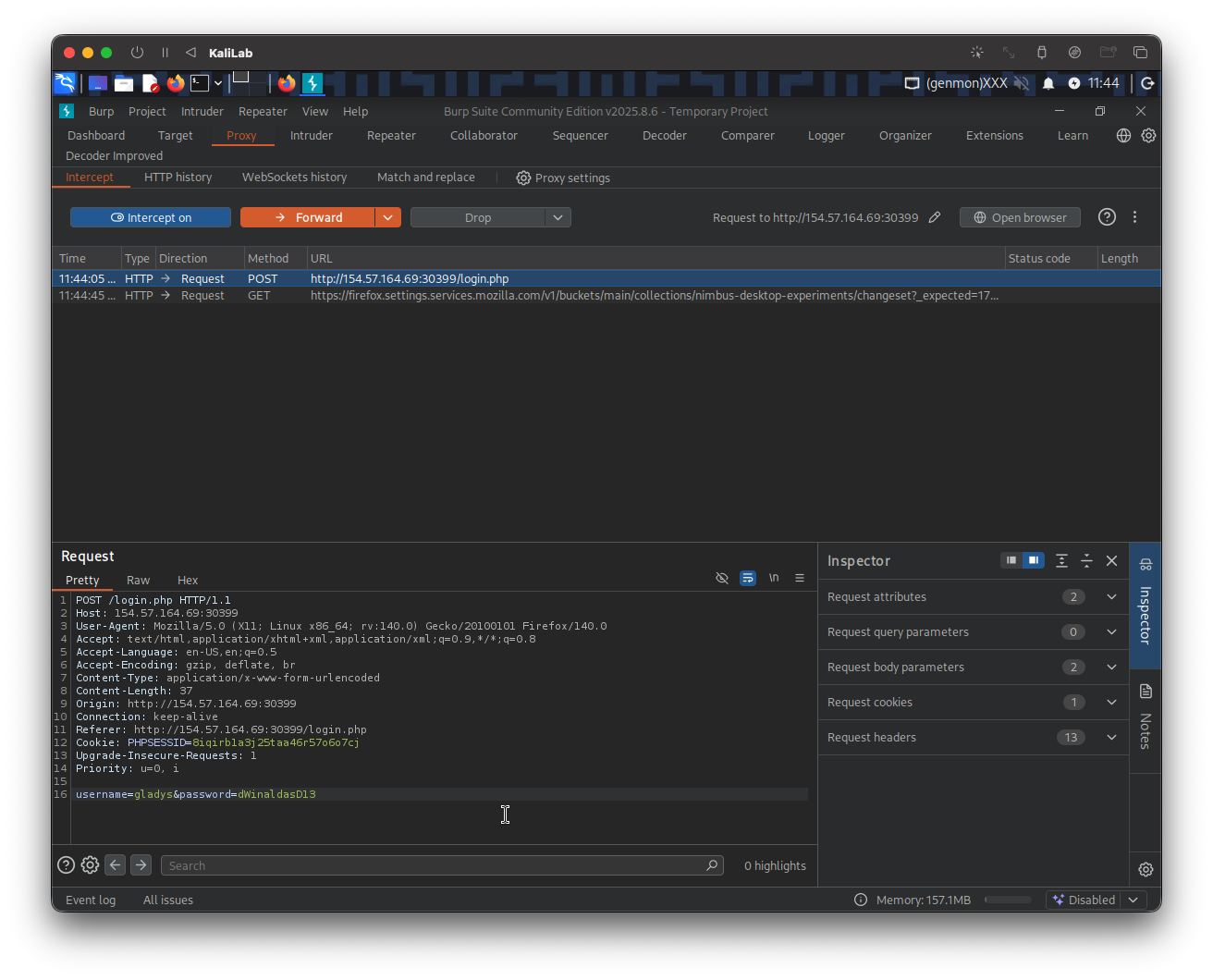Open the Notes side panel
1213x980 pixels.
pos(1146,718)
